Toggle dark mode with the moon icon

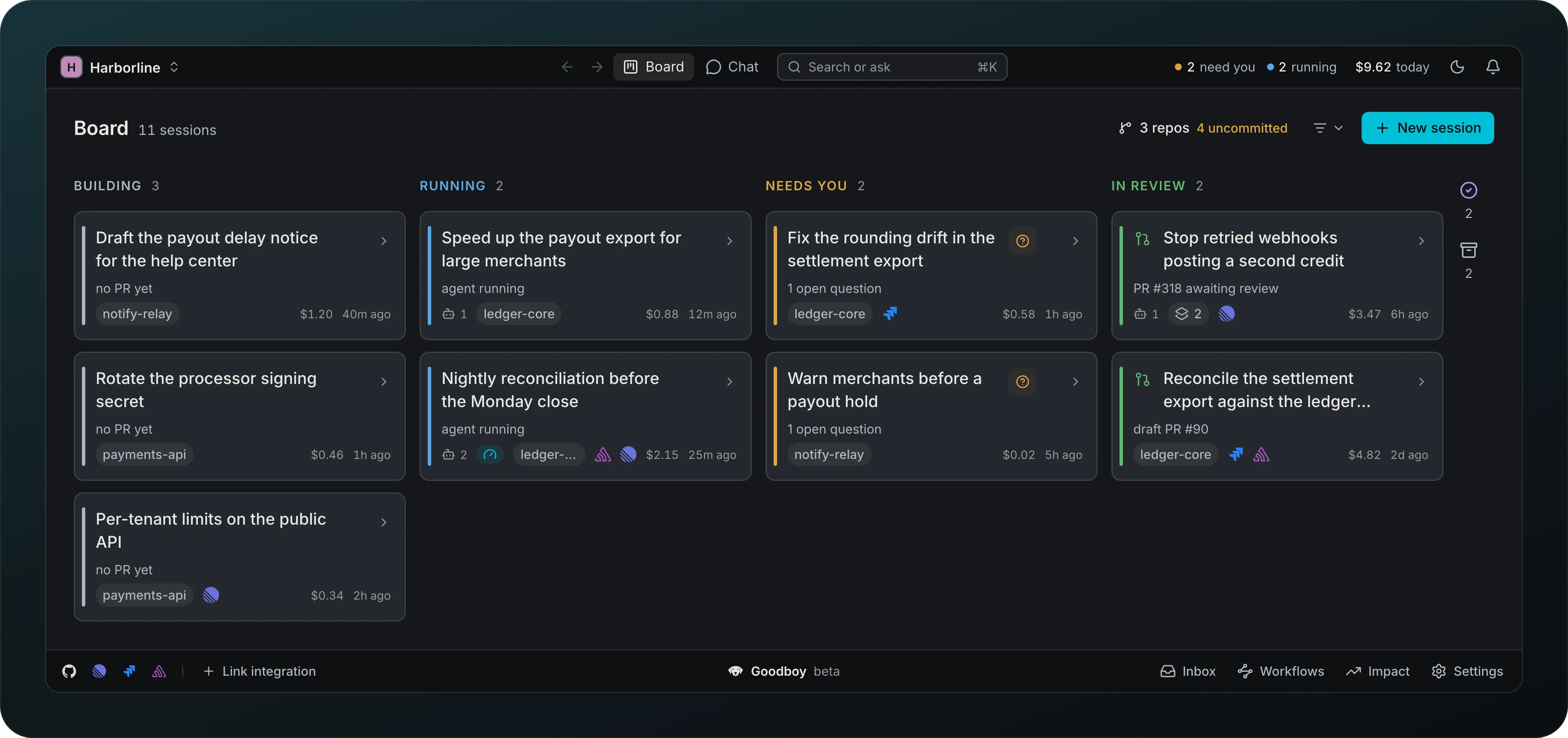(1457, 67)
